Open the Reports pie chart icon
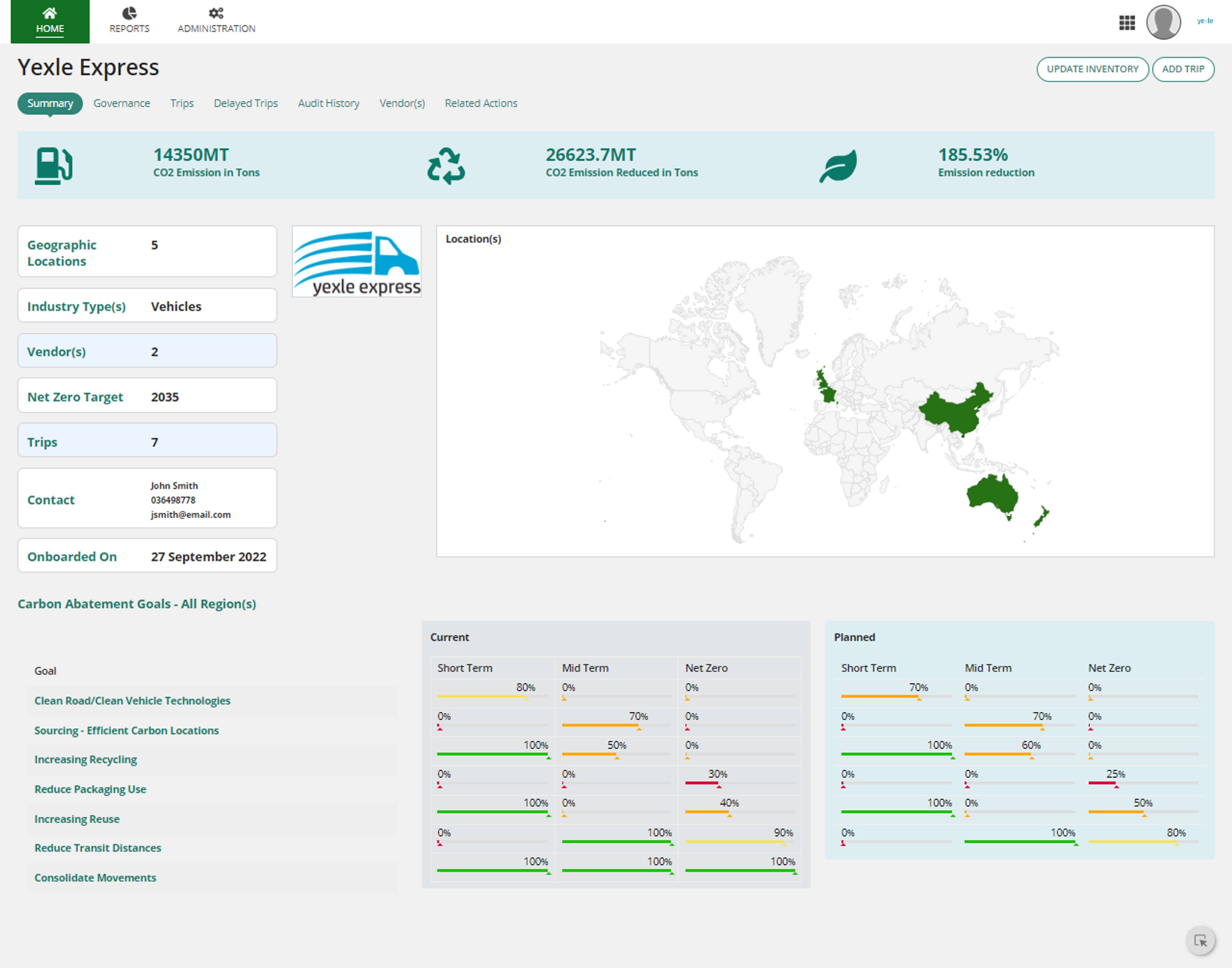 click(x=129, y=13)
